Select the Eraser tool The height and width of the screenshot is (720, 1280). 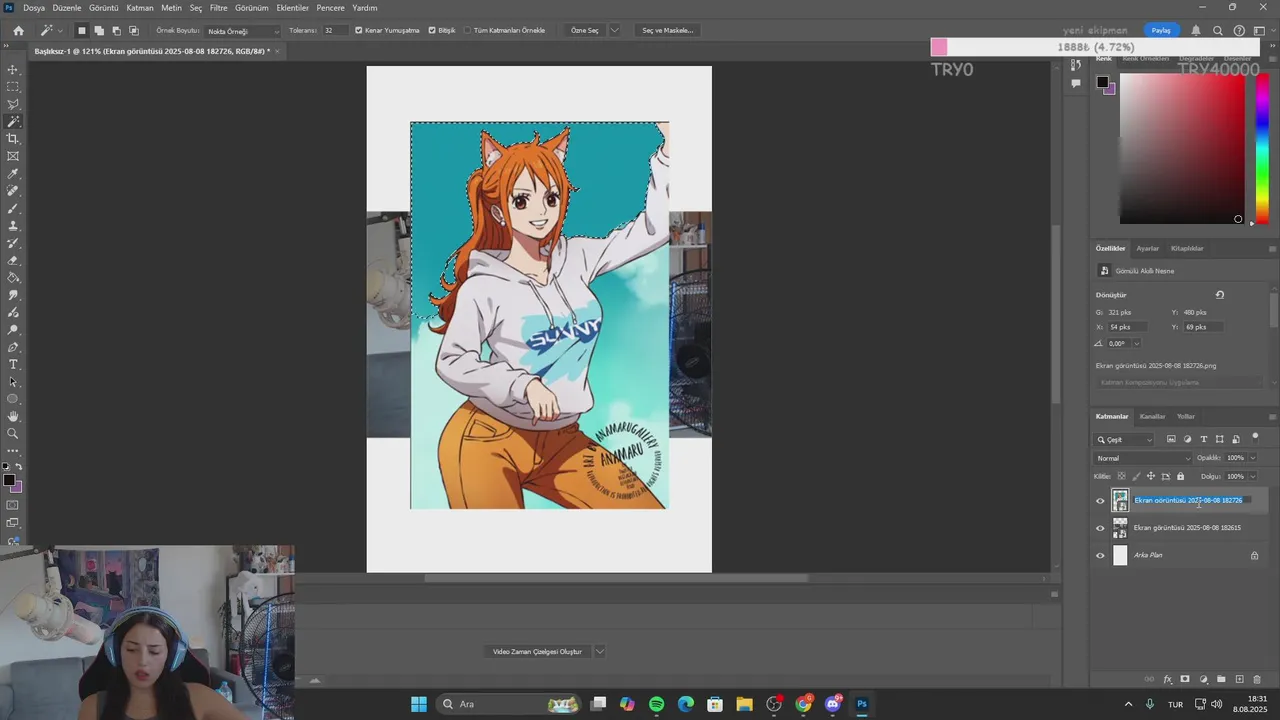coord(13,260)
